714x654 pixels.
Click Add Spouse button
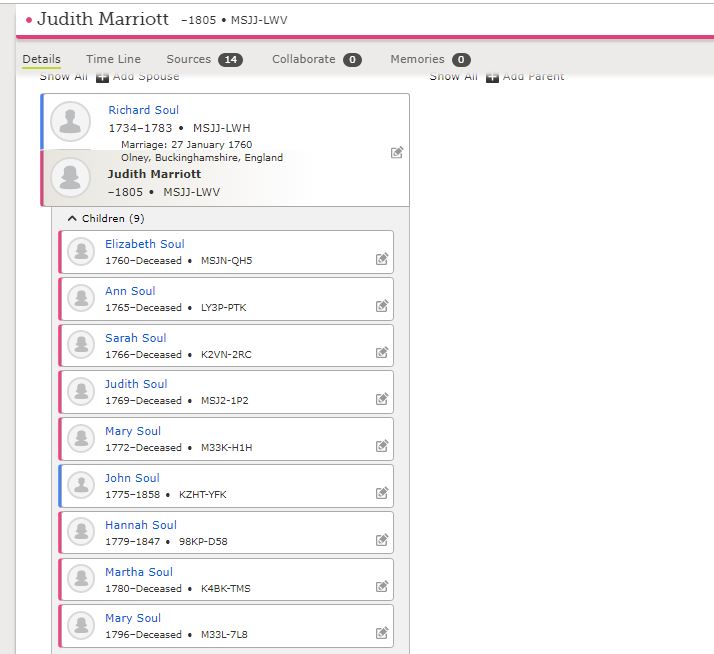tap(138, 77)
